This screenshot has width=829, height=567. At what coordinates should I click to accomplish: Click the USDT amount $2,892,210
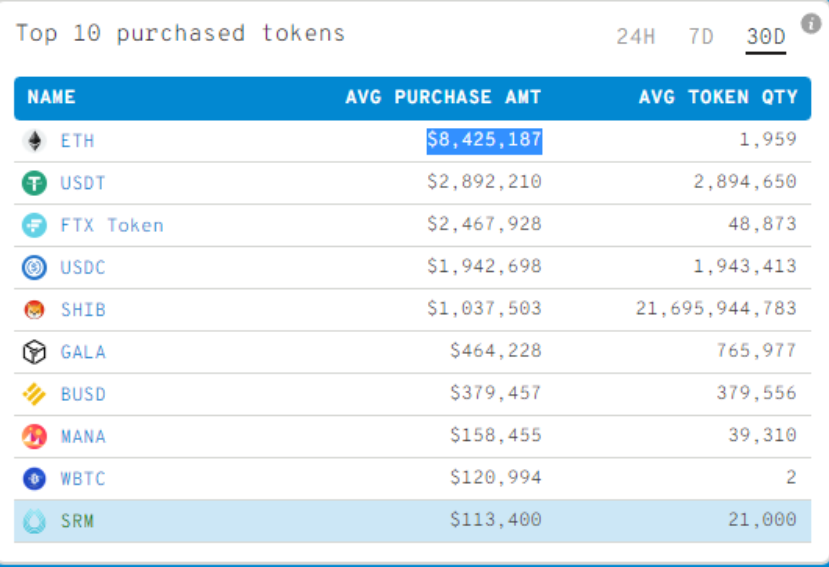[484, 182]
